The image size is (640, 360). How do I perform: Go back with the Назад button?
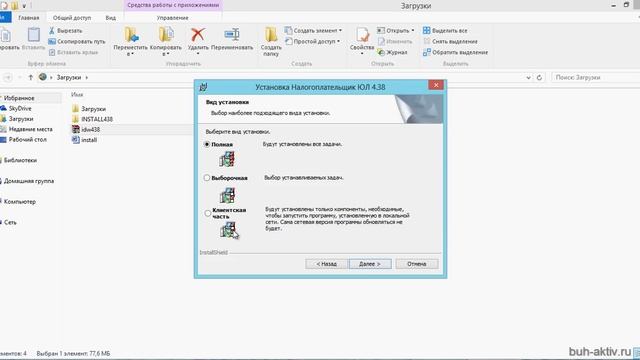click(327, 264)
